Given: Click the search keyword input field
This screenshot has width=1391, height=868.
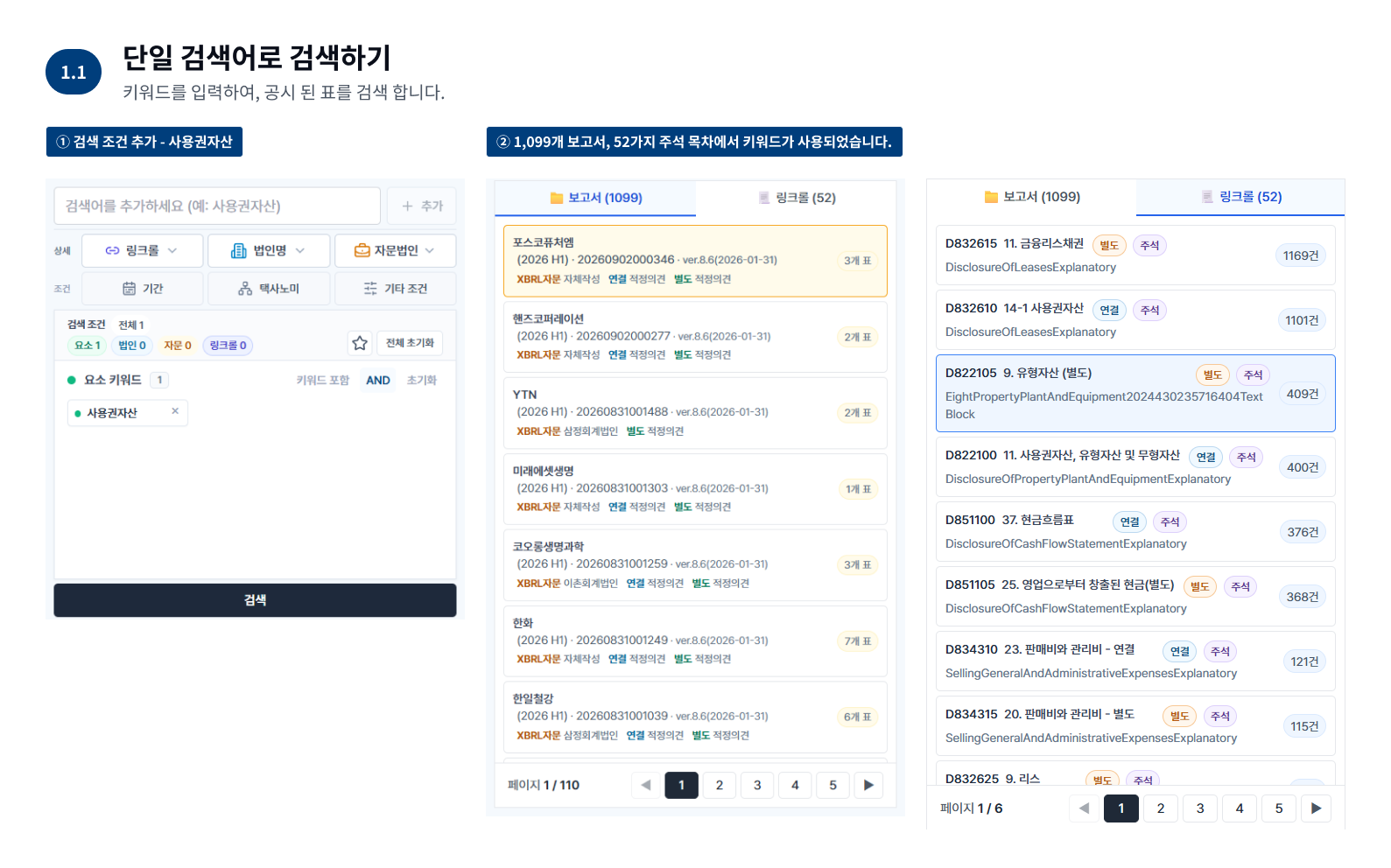Looking at the screenshot, I should click(x=217, y=206).
